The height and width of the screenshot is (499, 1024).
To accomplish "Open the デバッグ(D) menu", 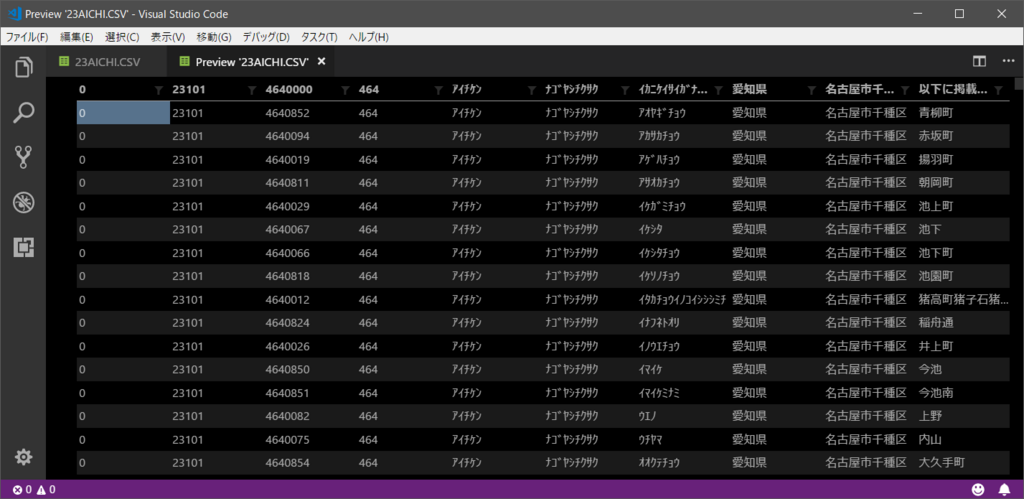I will 266,37.
